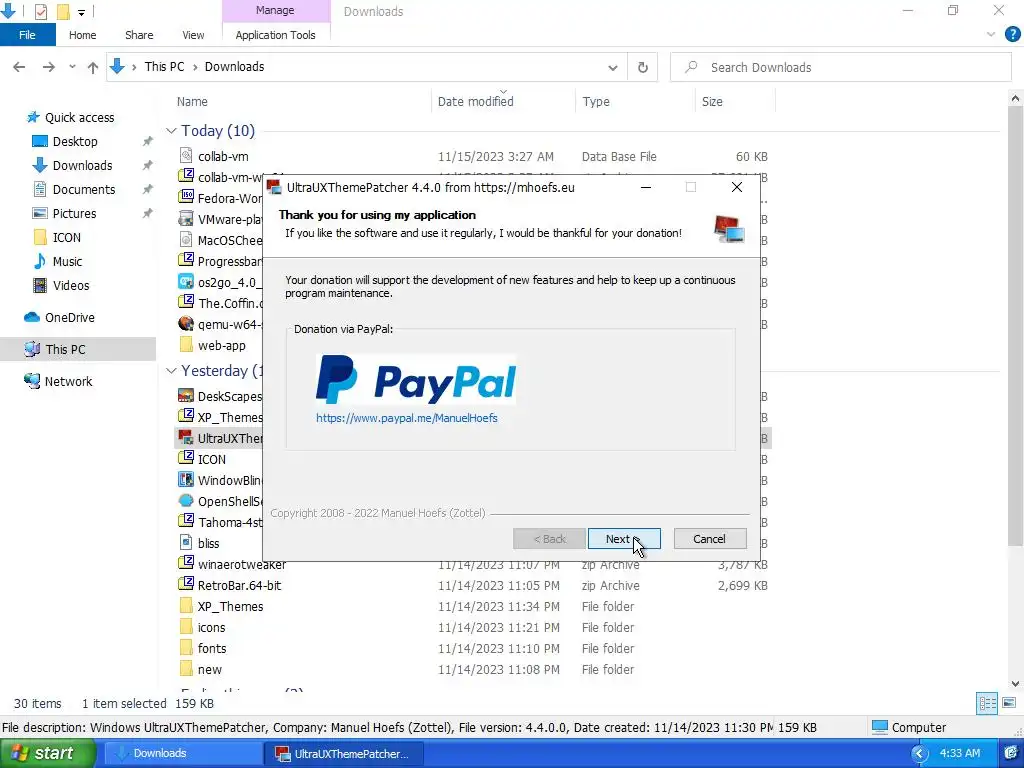Click the Fedora ISO file icon
Image resolution: width=1024 pixels, height=768 pixels.
[186, 198]
